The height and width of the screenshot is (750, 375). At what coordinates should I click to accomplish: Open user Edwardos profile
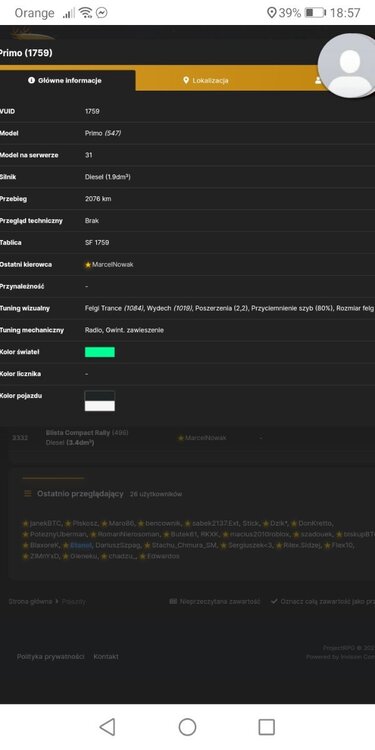pos(163,556)
